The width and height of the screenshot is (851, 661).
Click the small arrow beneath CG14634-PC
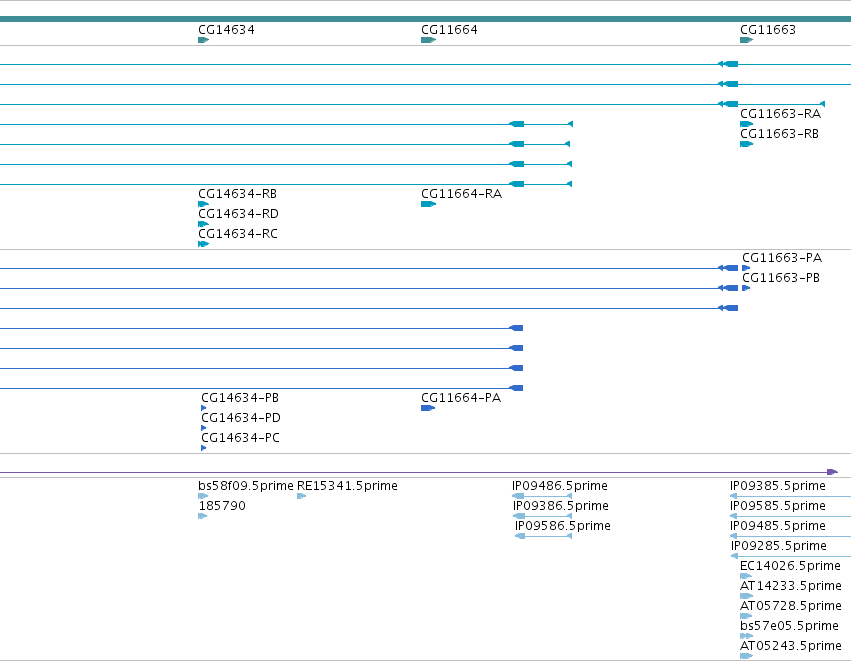(x=204, y=448)
